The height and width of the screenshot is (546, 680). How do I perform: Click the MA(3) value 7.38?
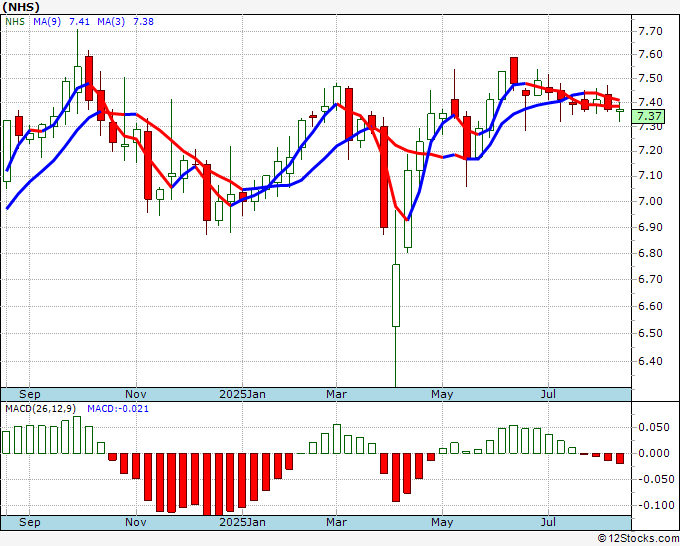pyautogui.click(x=143, y=22)
